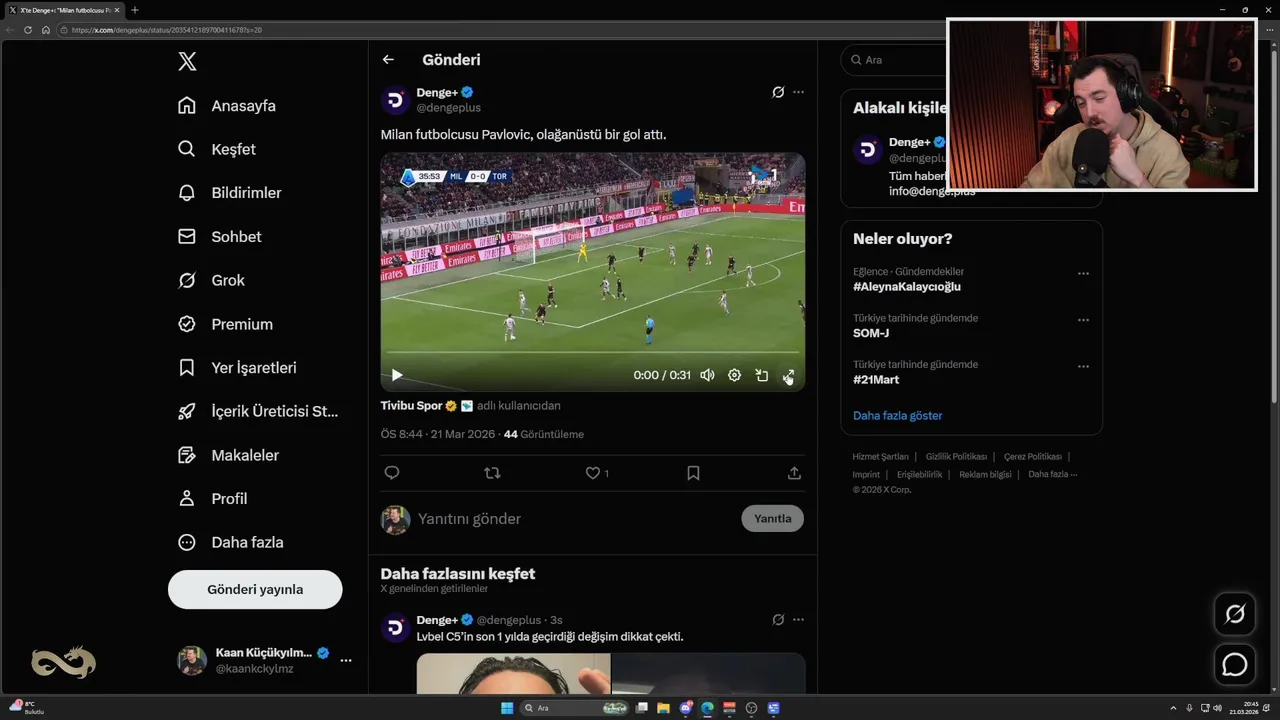Open OBS Studio from the taskbar

[751, 708]
